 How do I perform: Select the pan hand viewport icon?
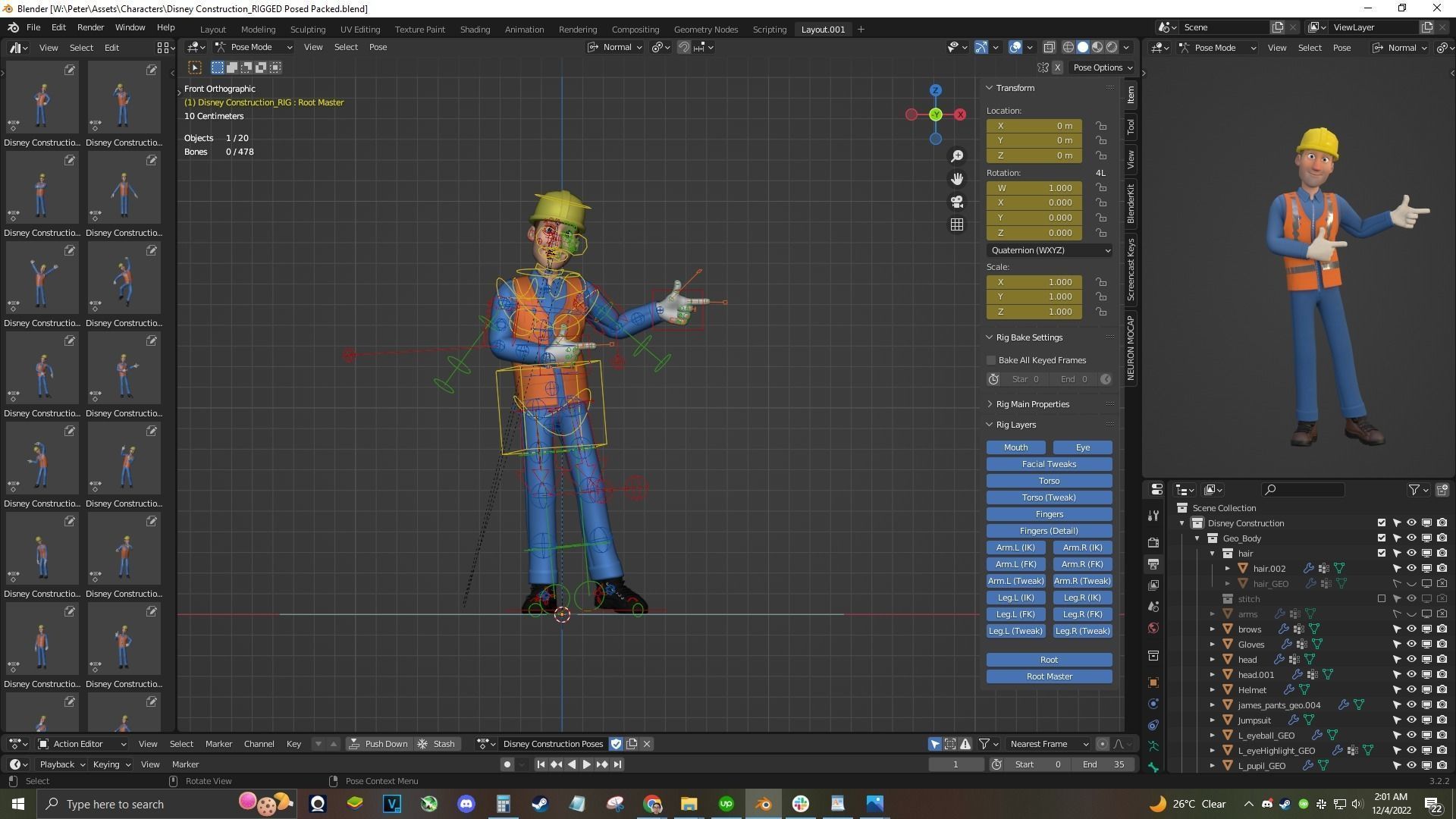click(957, 179)
